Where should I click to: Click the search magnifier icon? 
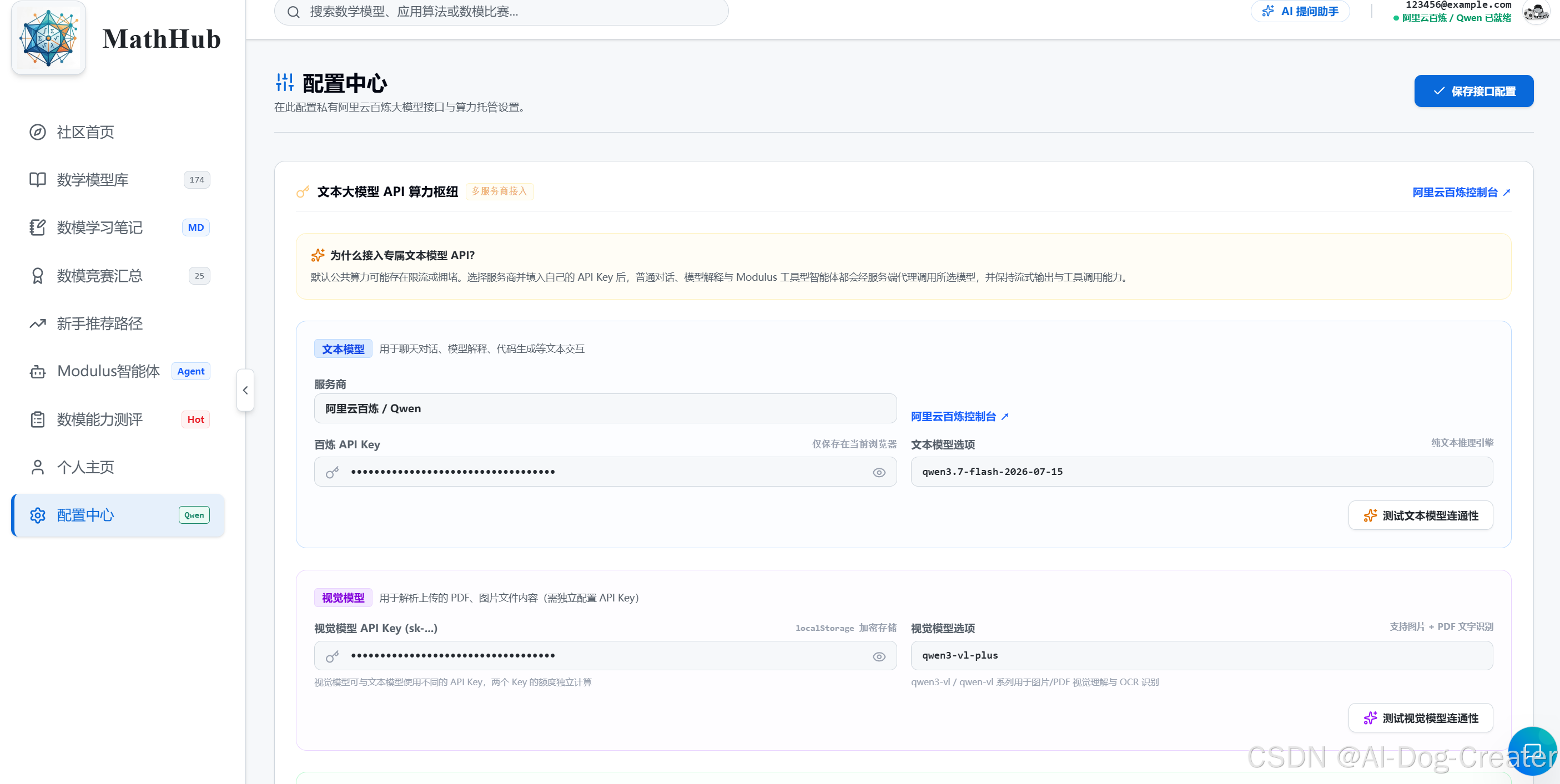[294, 12]
